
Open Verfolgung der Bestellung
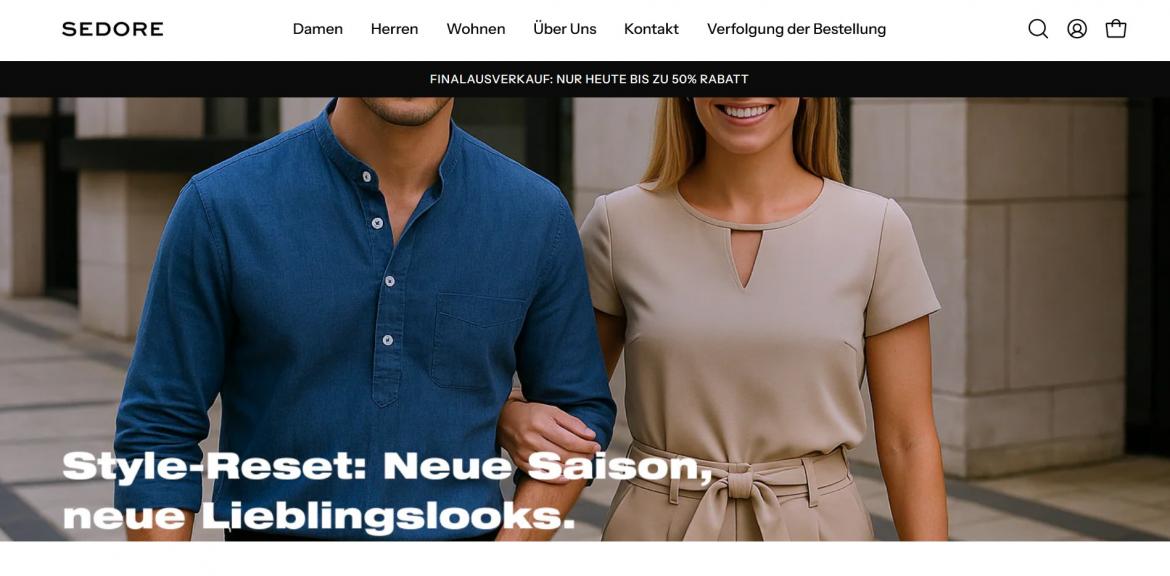796,29
